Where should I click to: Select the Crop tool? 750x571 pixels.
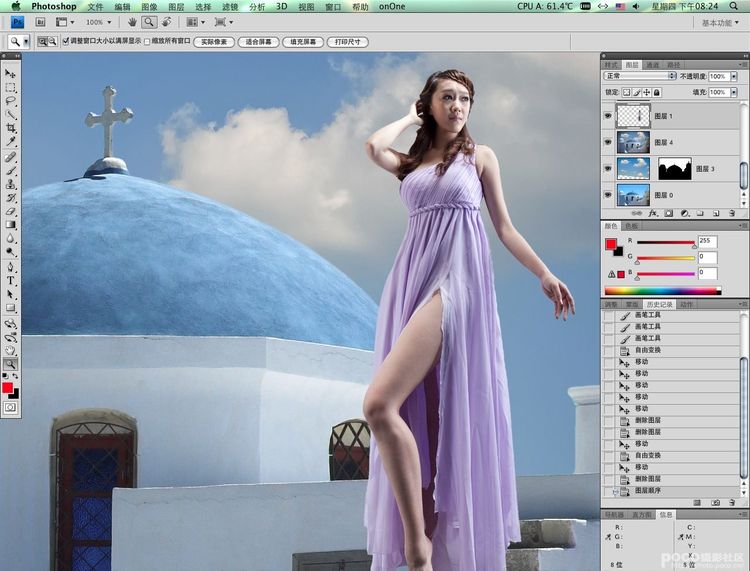[x=10, y=128]
